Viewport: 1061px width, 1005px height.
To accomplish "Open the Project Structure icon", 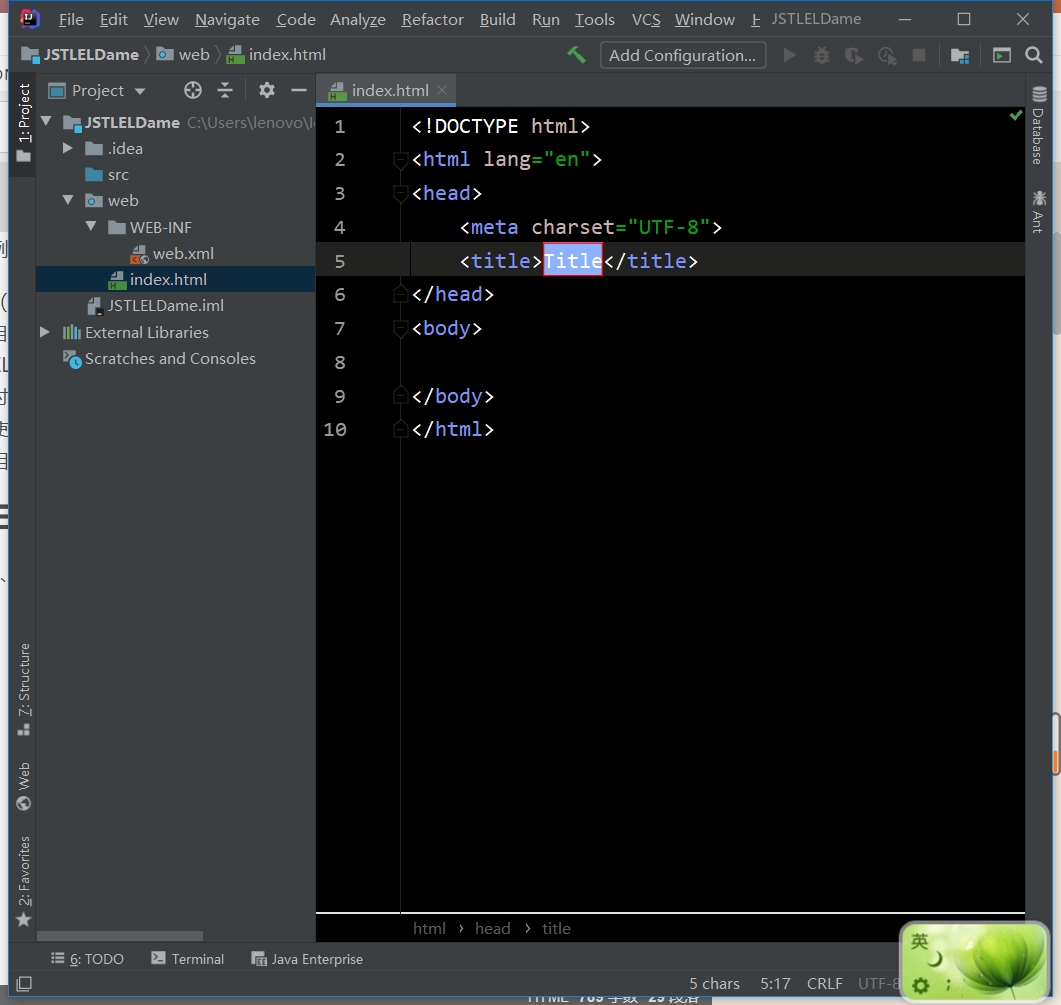I will point(960,55).
